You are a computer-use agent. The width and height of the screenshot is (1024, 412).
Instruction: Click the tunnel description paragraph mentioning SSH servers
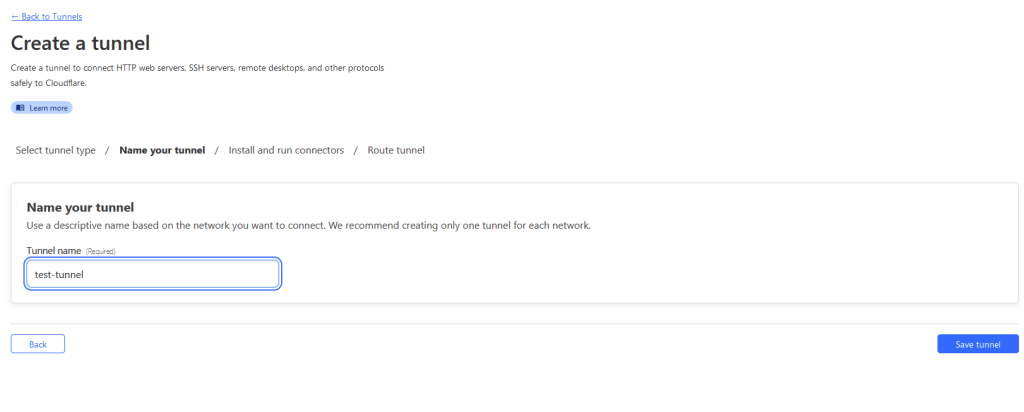(197, 75)
